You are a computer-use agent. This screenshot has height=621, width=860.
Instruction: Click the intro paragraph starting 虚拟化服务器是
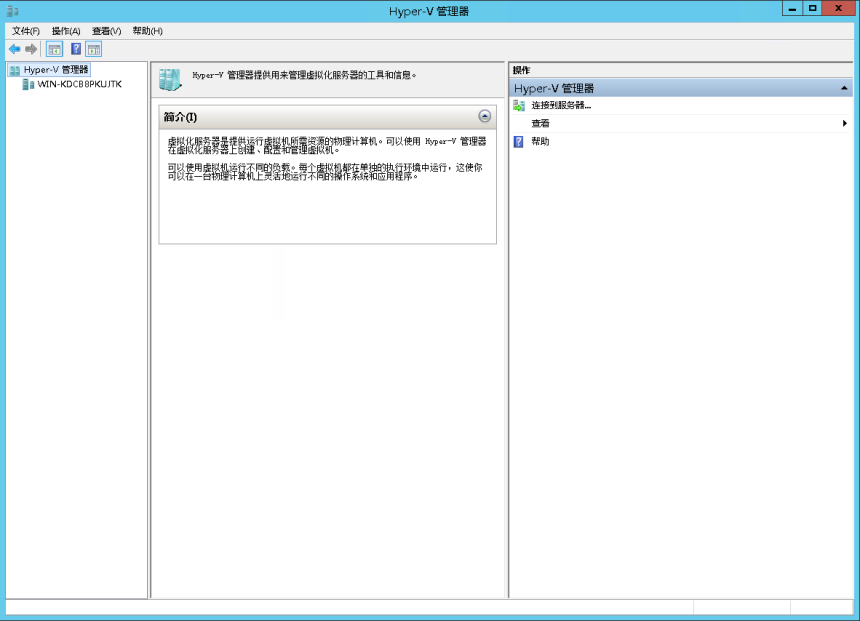(x=327, y=145)
